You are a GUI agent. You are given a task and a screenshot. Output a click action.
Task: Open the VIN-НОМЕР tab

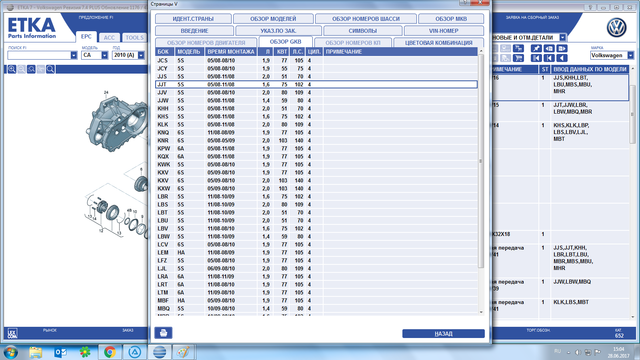point(444,31)
